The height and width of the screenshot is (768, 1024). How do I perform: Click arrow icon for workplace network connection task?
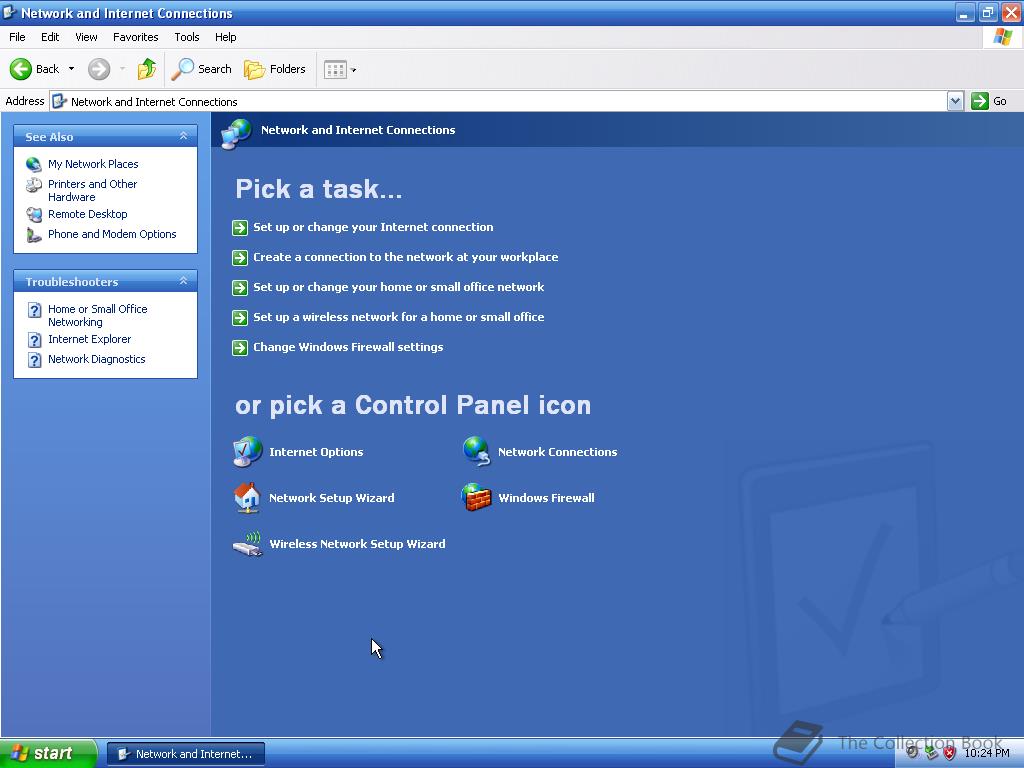240,257
